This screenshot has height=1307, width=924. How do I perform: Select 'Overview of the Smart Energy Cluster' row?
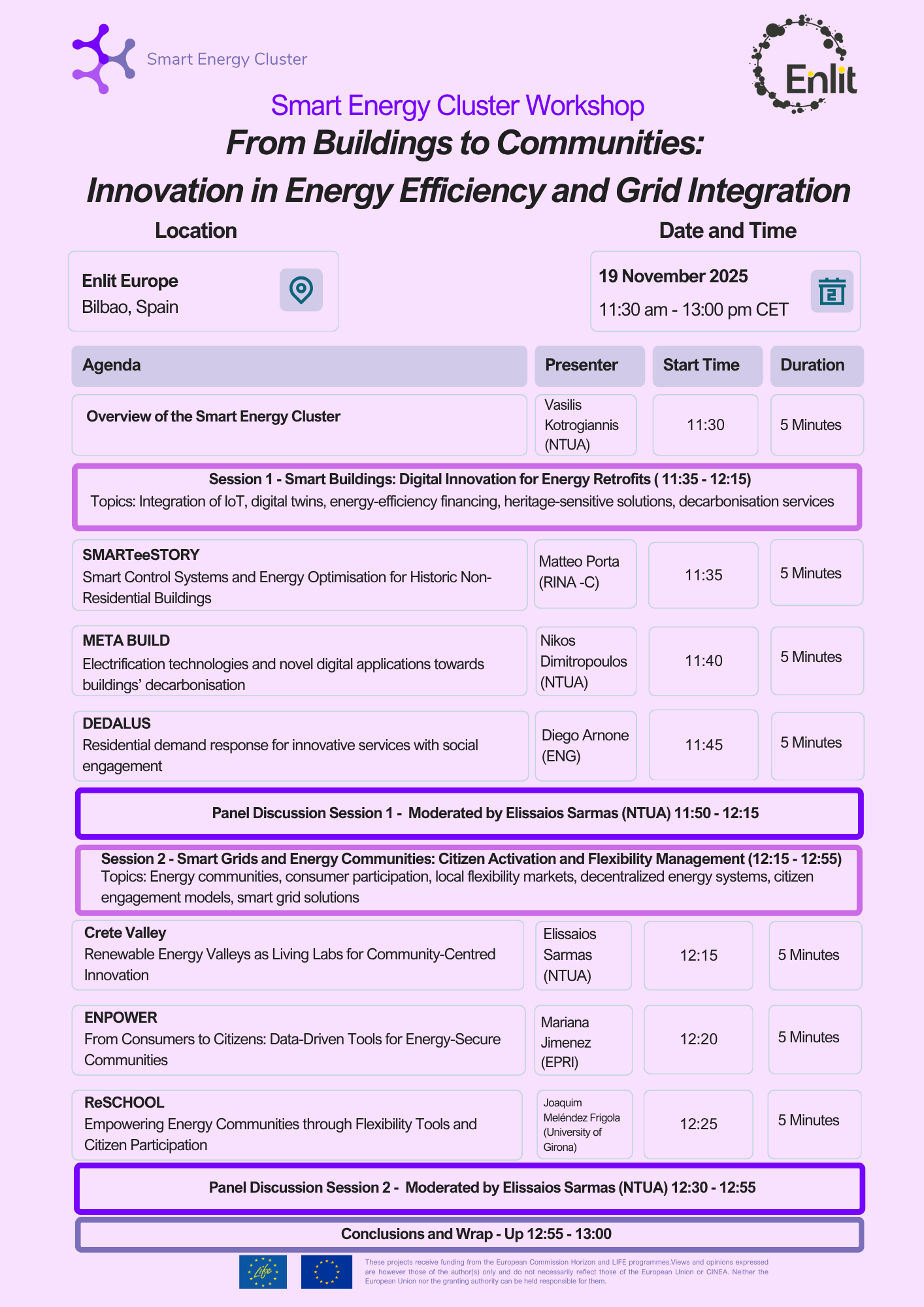299,425
